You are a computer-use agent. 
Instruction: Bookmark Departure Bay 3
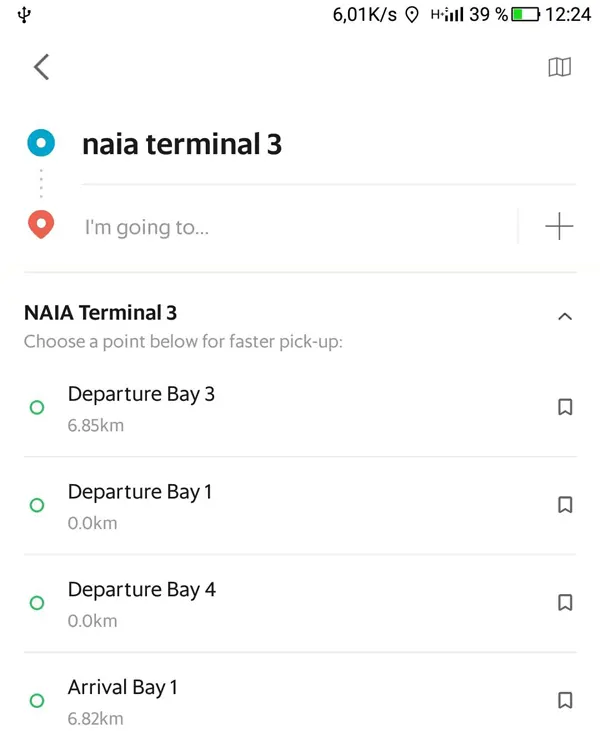coord(565,407)
